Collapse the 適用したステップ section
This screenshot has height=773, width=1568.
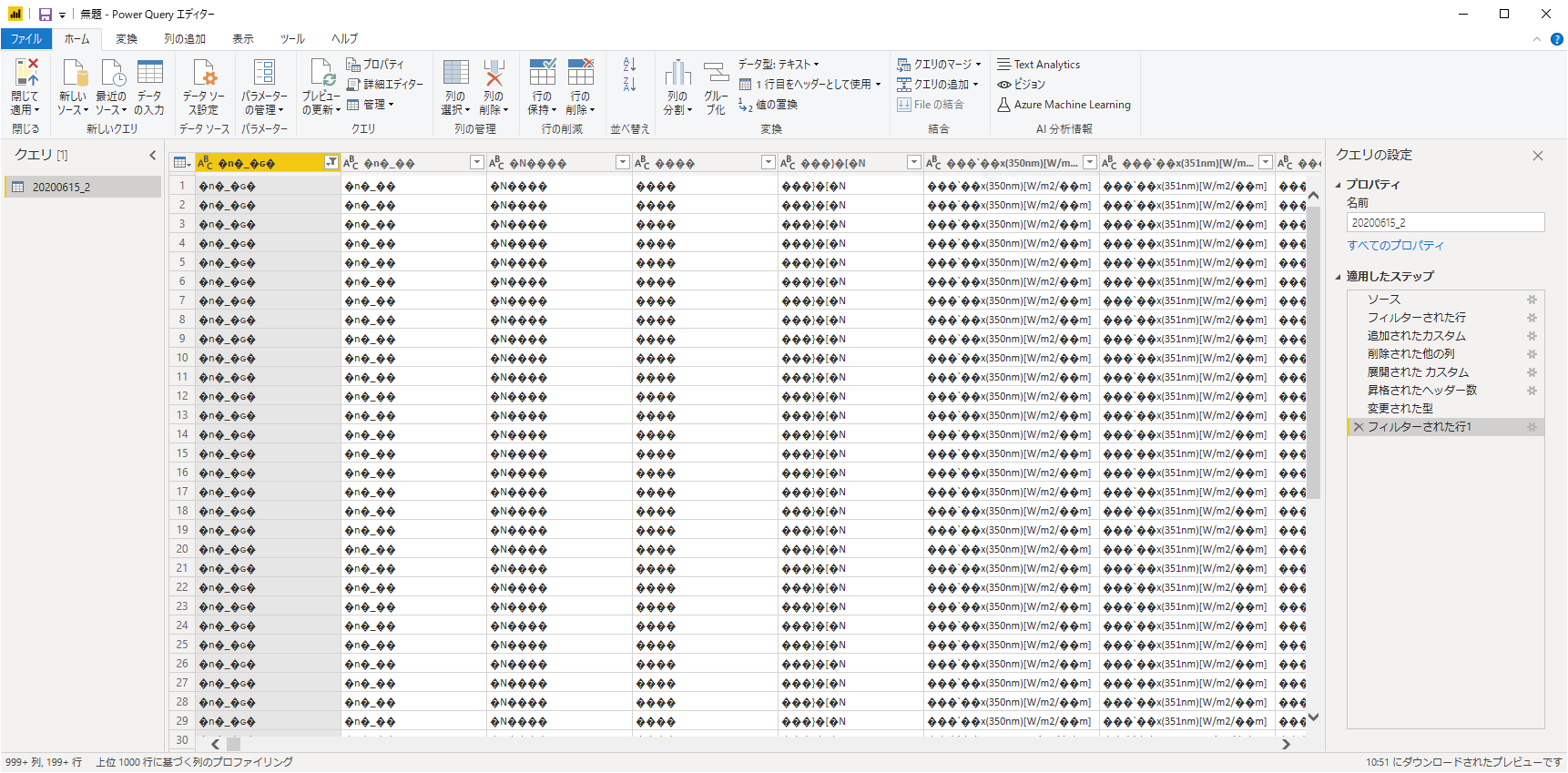coord(1339,277)
